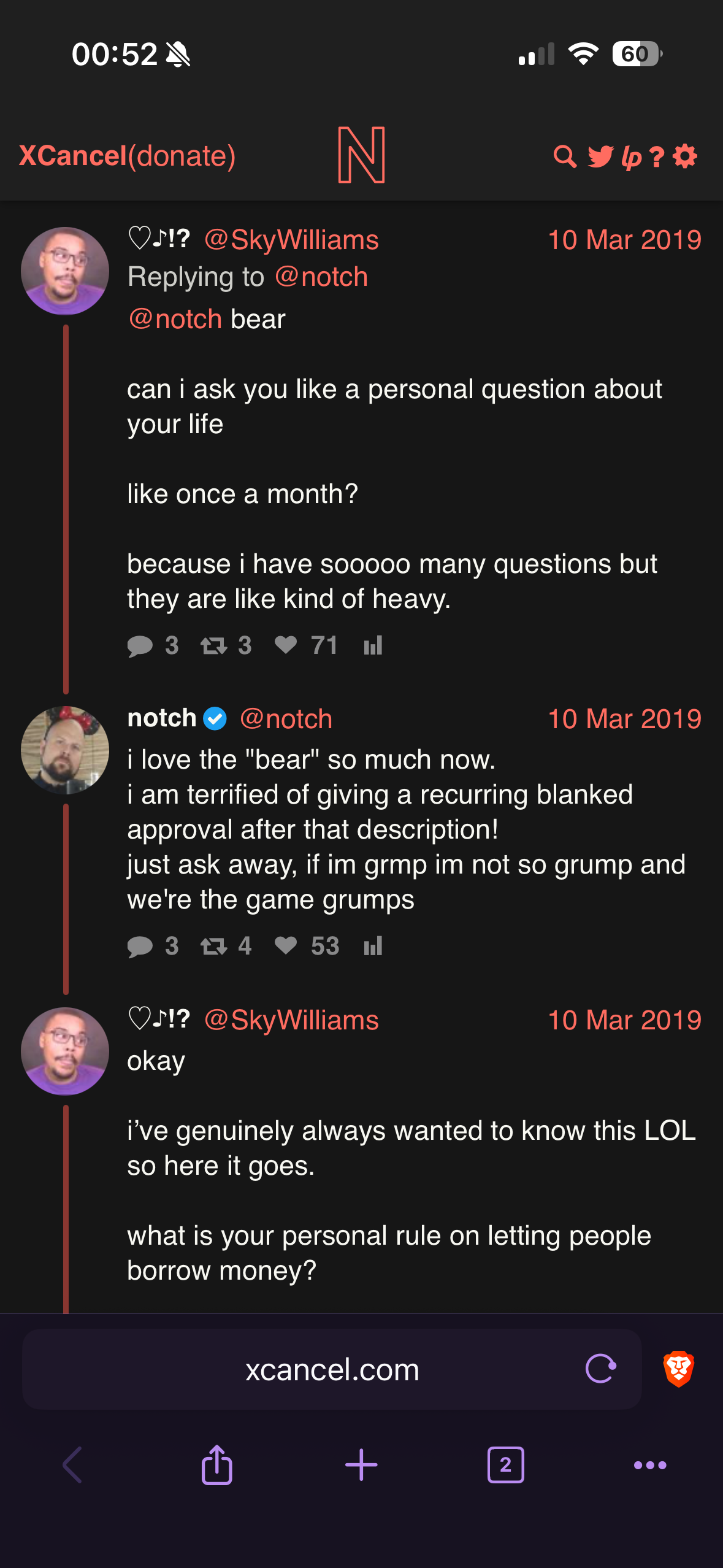The image size is (723, 1568).
Task: Tap the xcancel.com address bar
Action: click(x=332, y=1369)
